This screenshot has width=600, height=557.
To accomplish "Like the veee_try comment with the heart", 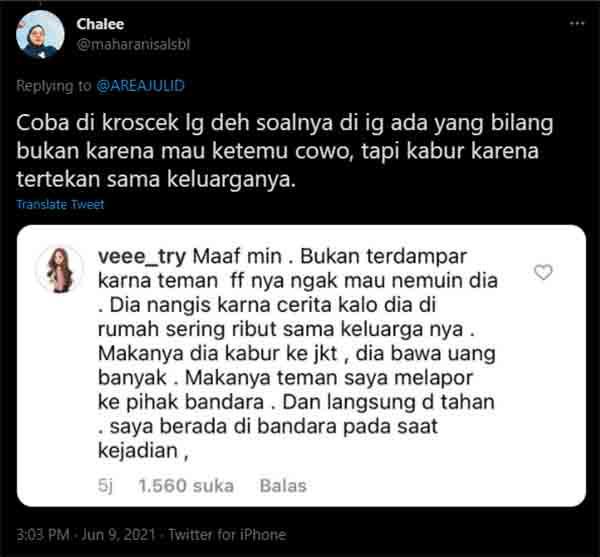I will pyautogui.click(x=543, y=272).
